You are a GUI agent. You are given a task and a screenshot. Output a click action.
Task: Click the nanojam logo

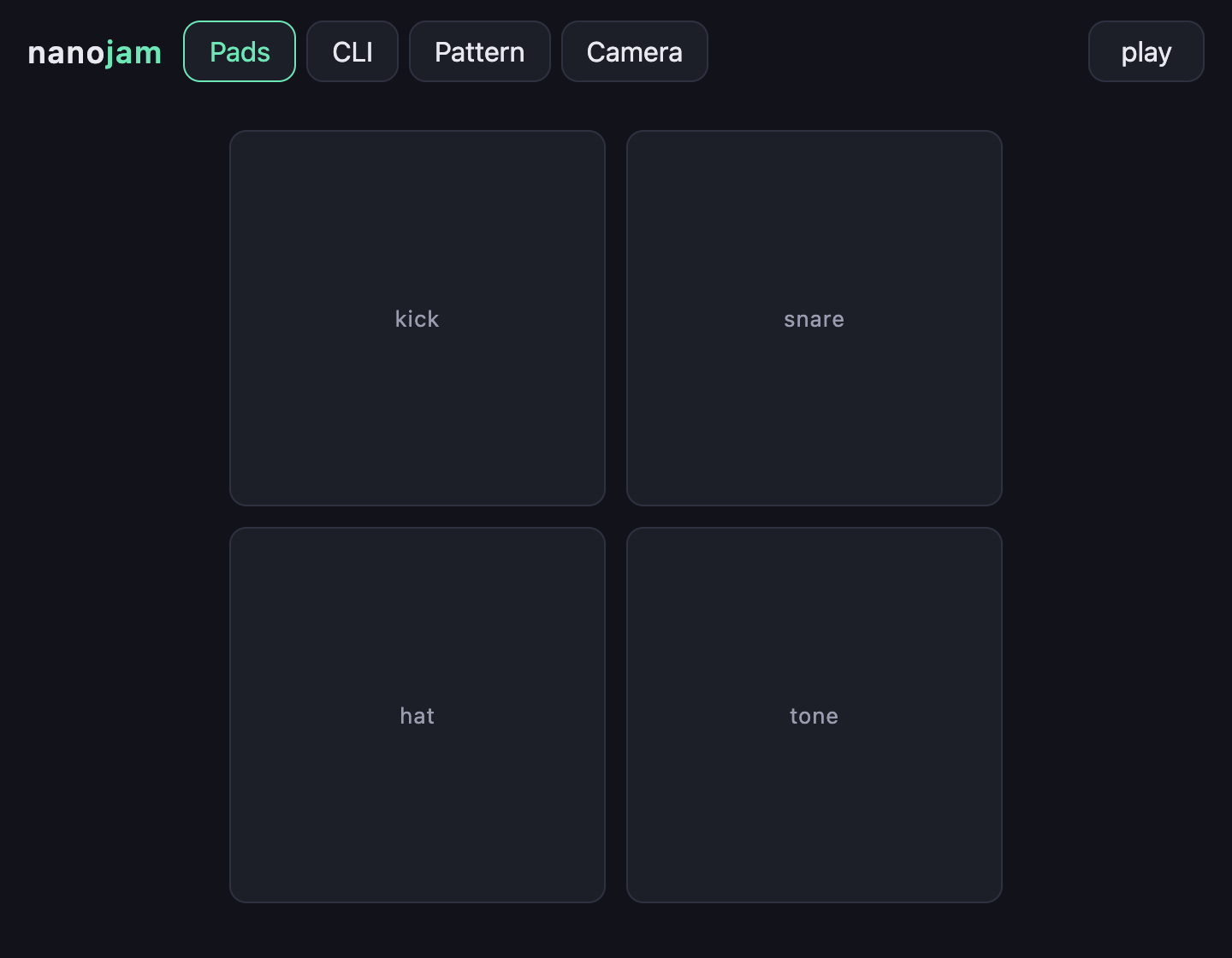click(95, 52)
